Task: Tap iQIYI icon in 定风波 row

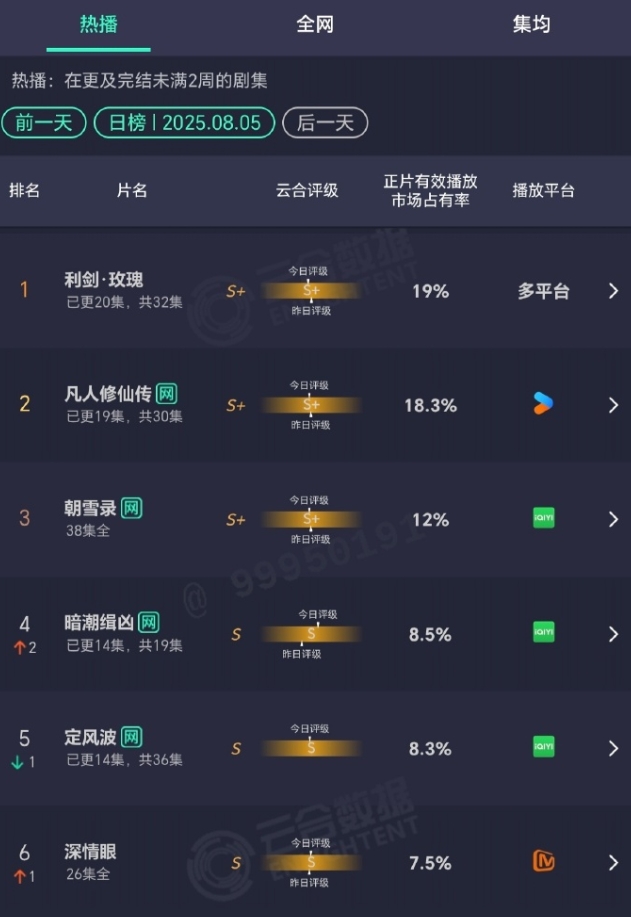Action: pyautogui.click(x=543, y=748)
